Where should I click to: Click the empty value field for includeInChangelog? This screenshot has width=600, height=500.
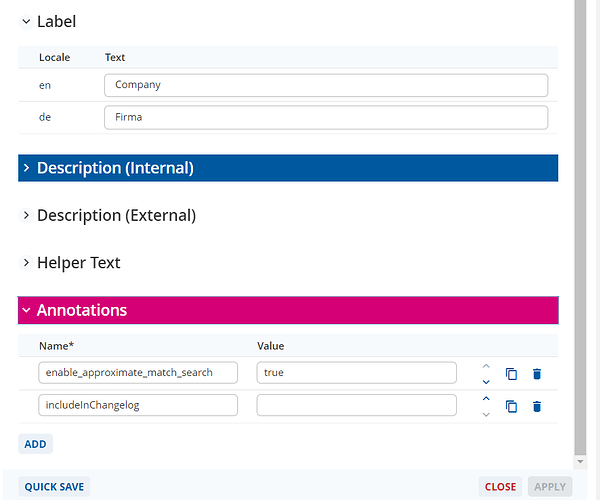(356, 405)
